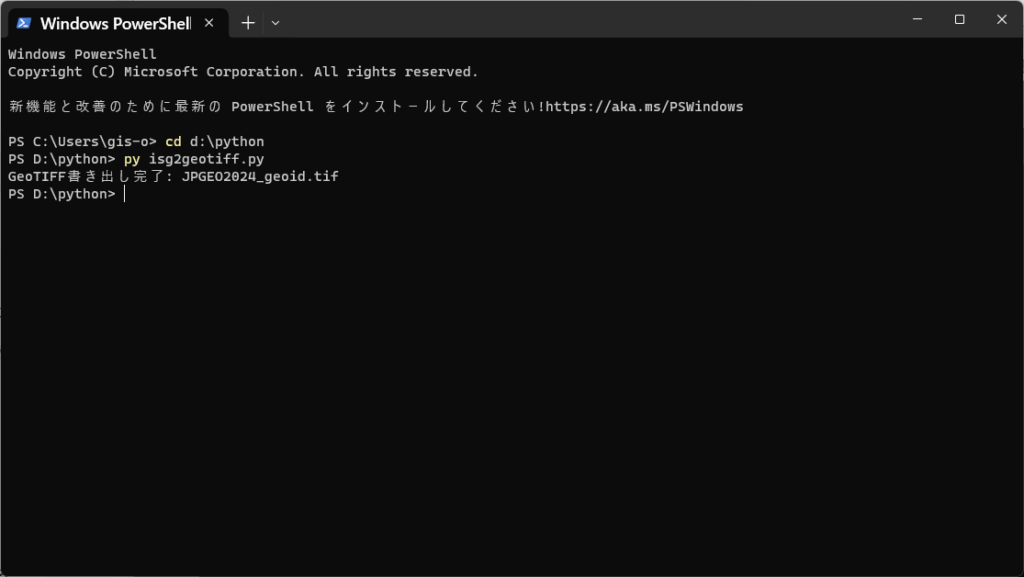Click the JPGEO2024_geoid.tif filename in output
The width and height of the screenshot is (1024, 577).
[260, 177]
